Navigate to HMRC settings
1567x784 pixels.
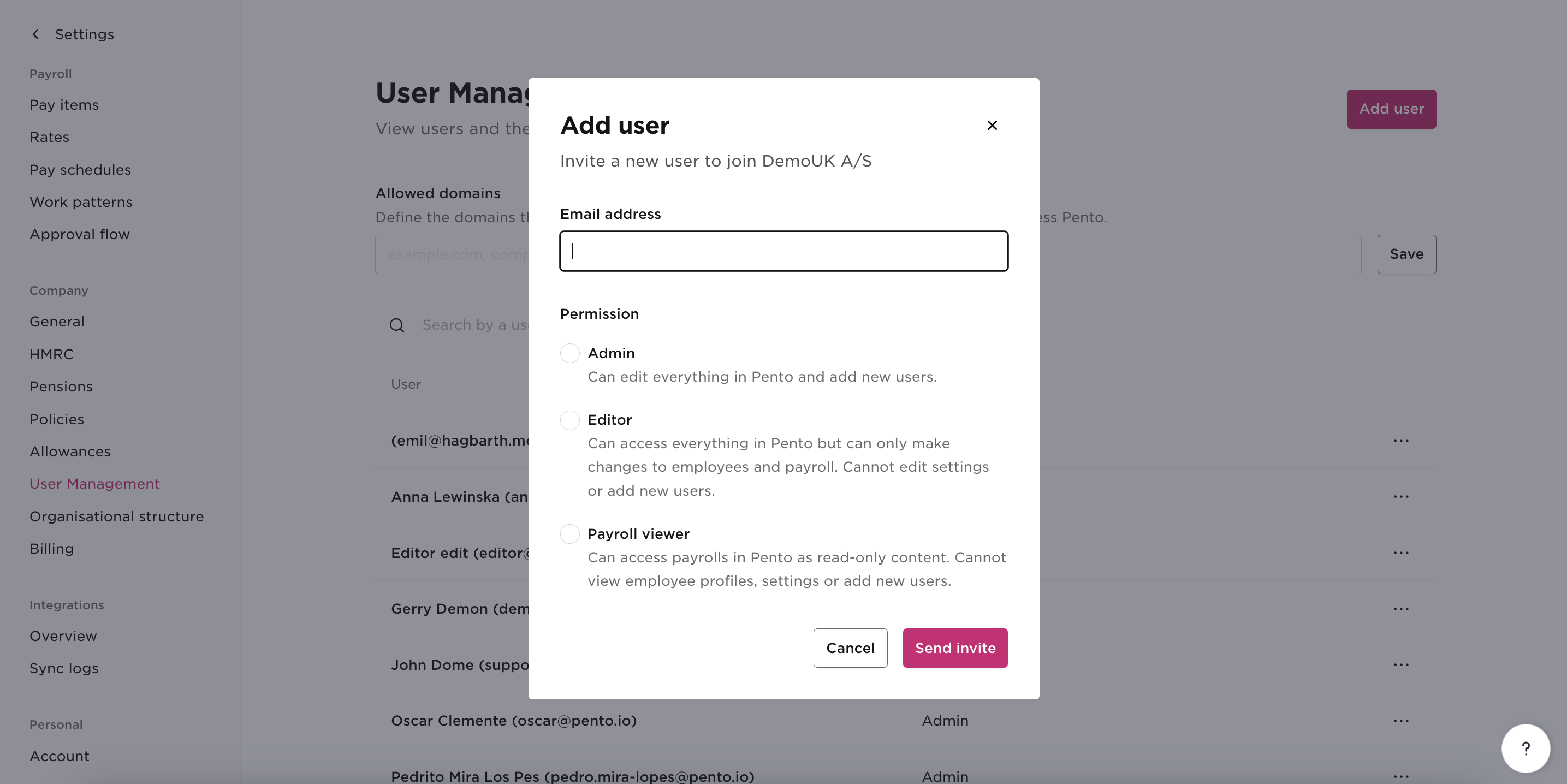51,354
